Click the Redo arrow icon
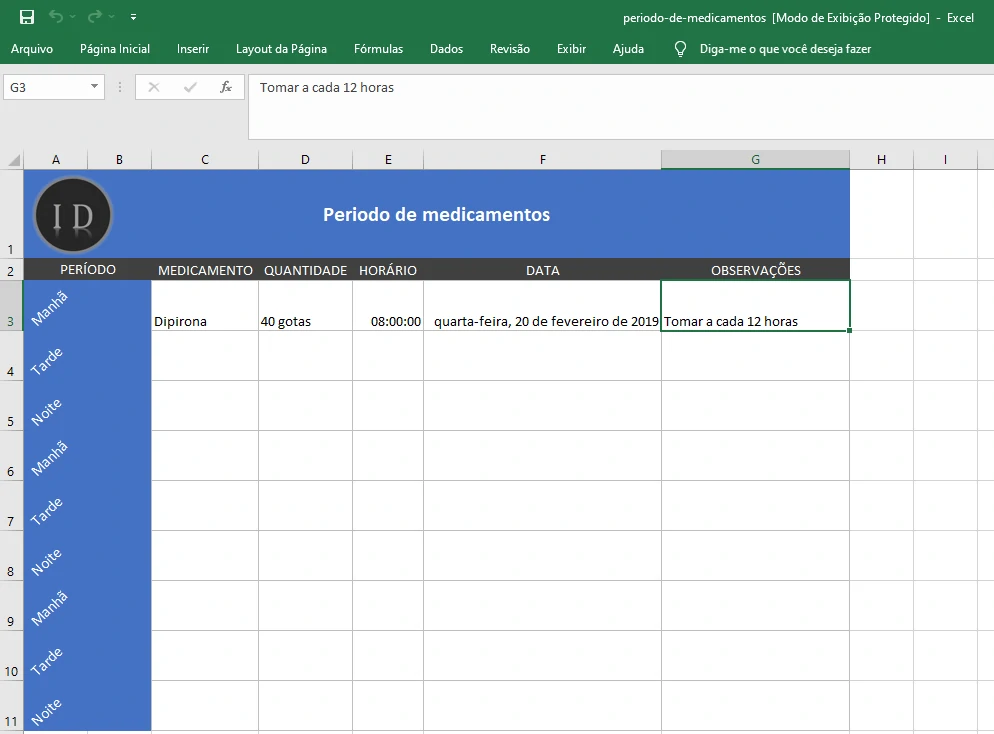Viewport: 994px width, 734px height. point(94,17)
